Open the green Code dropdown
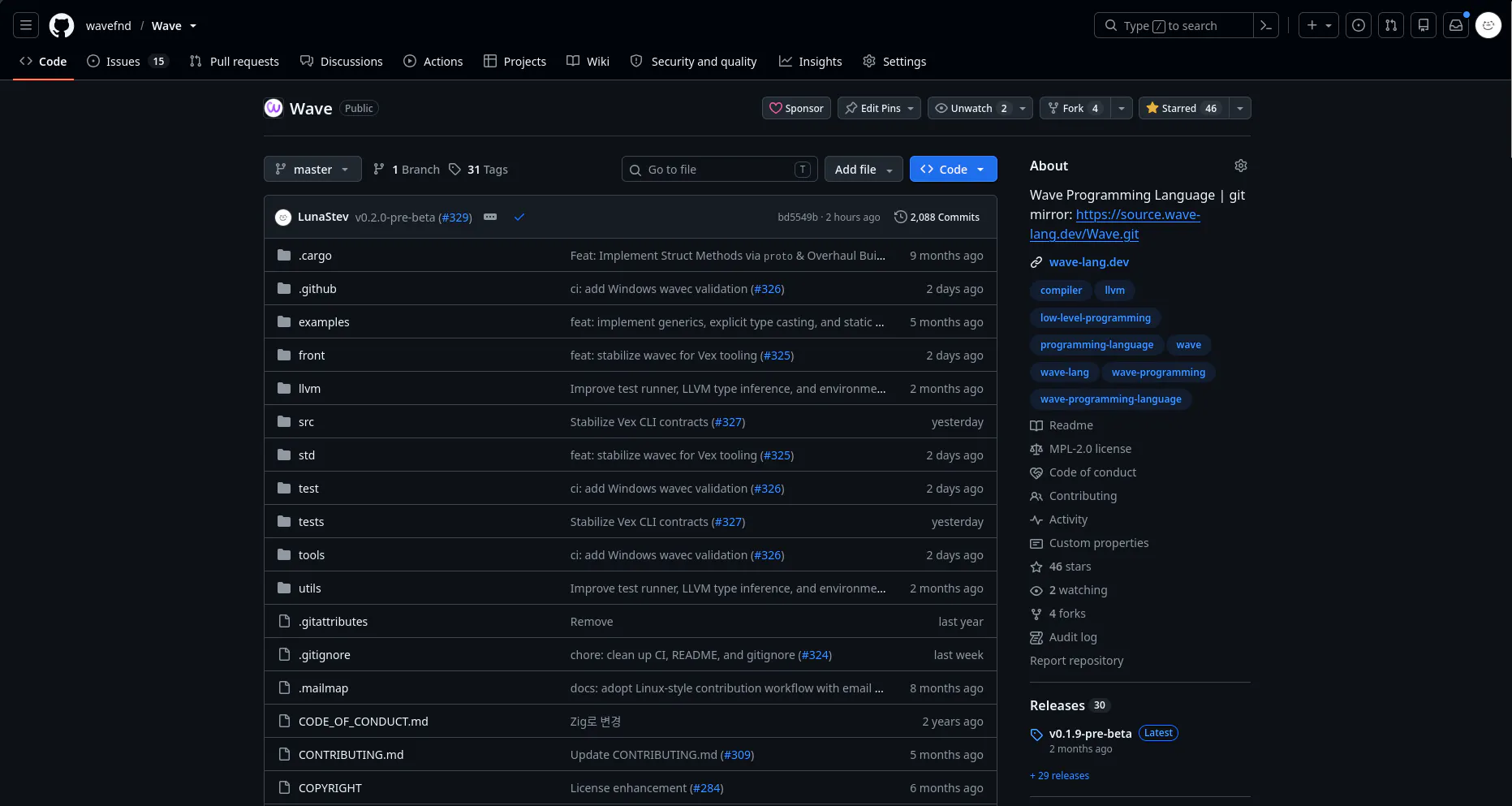Viewport: 1512px width, 806px height. pos(953,169)
